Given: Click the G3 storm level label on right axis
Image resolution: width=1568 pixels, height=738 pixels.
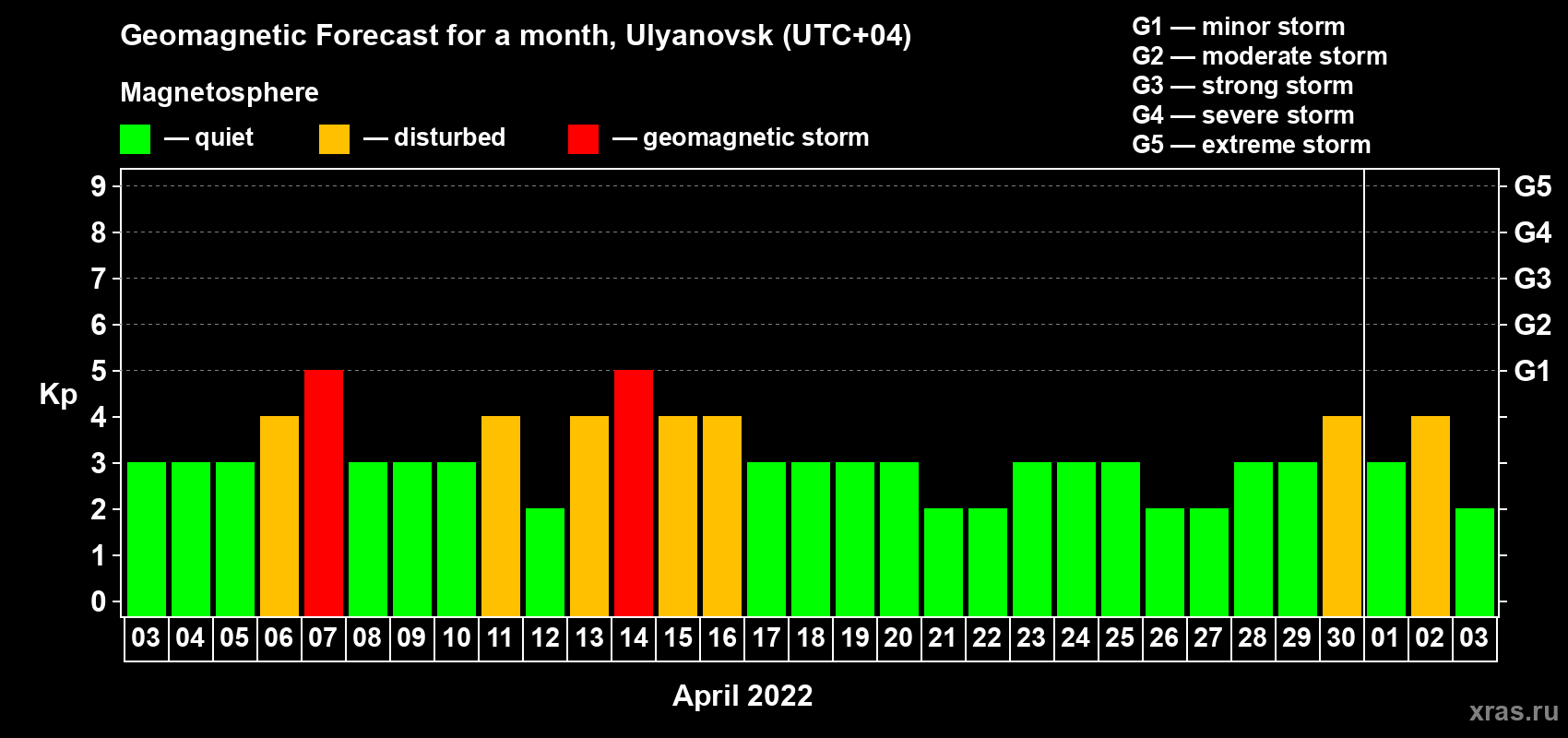Looking at the screenshot, I should tap(1532, 279).
